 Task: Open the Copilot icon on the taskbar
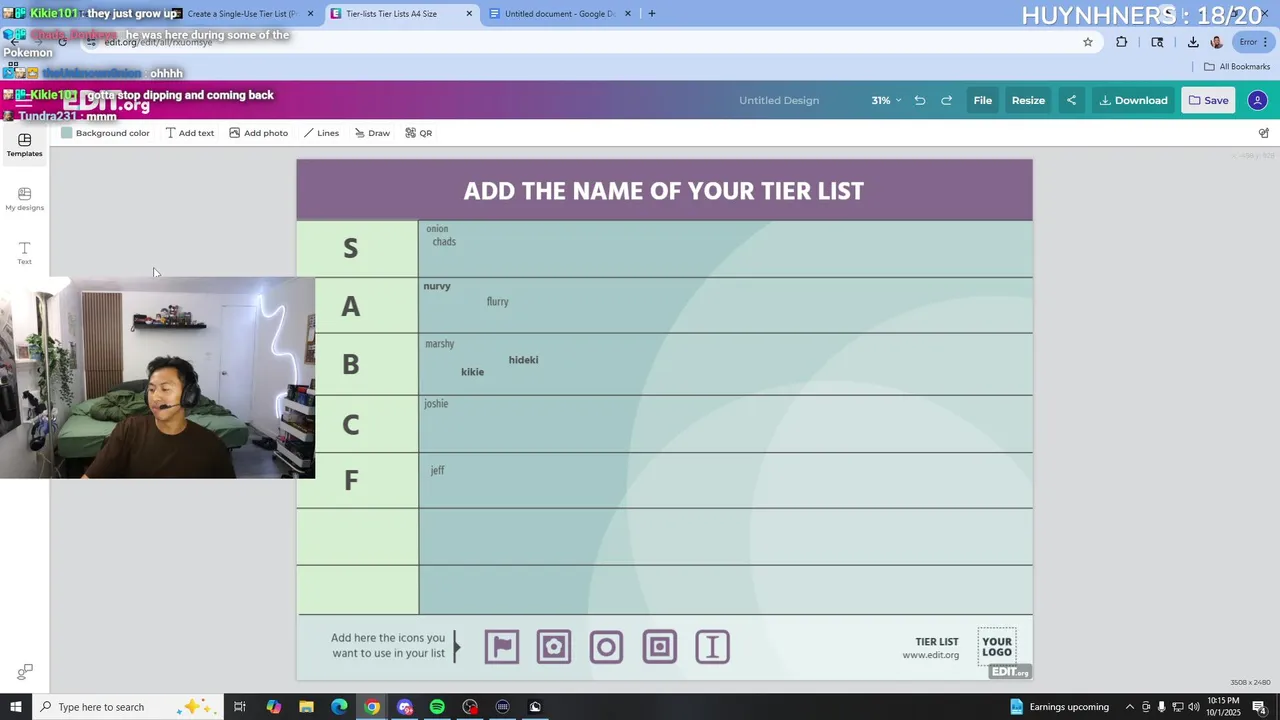click(x=273, y=707)
